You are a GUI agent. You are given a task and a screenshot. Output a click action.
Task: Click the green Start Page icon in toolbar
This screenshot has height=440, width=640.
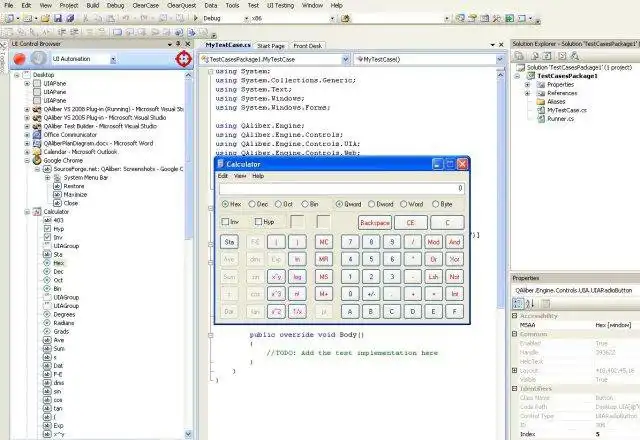[x=509, y=18]
